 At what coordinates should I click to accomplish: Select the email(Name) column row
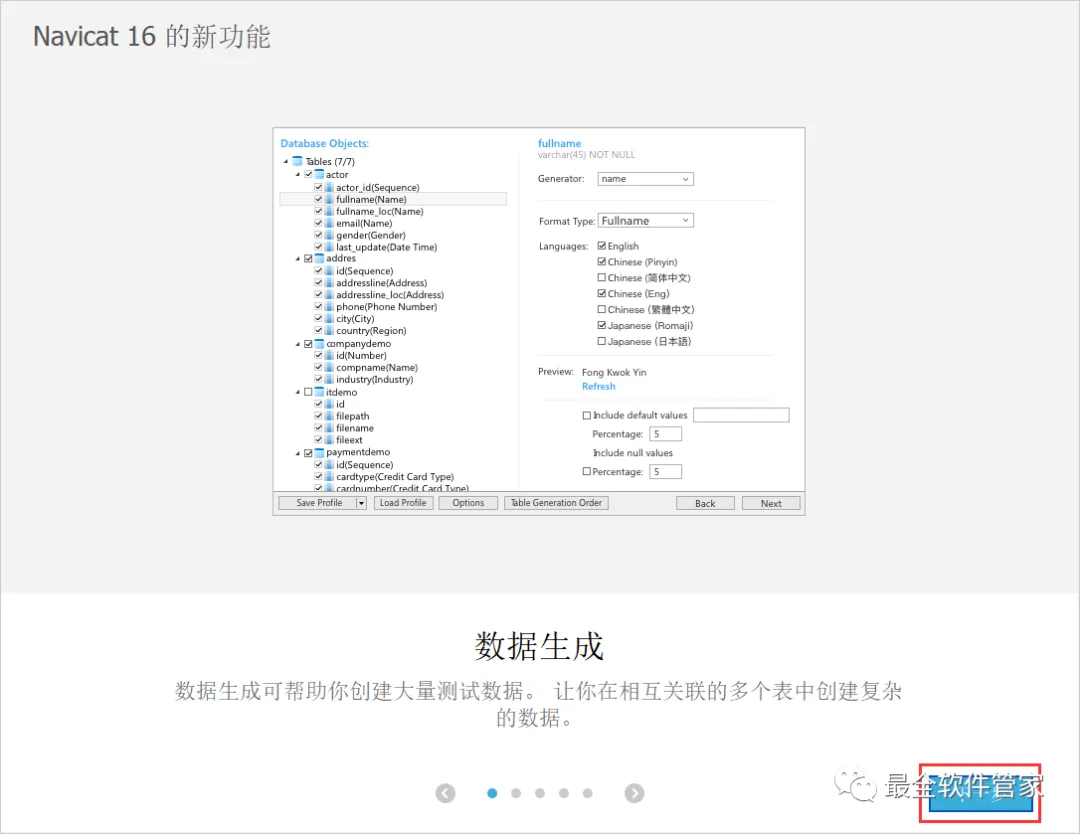pyautogui.click(x=364, y=224)
